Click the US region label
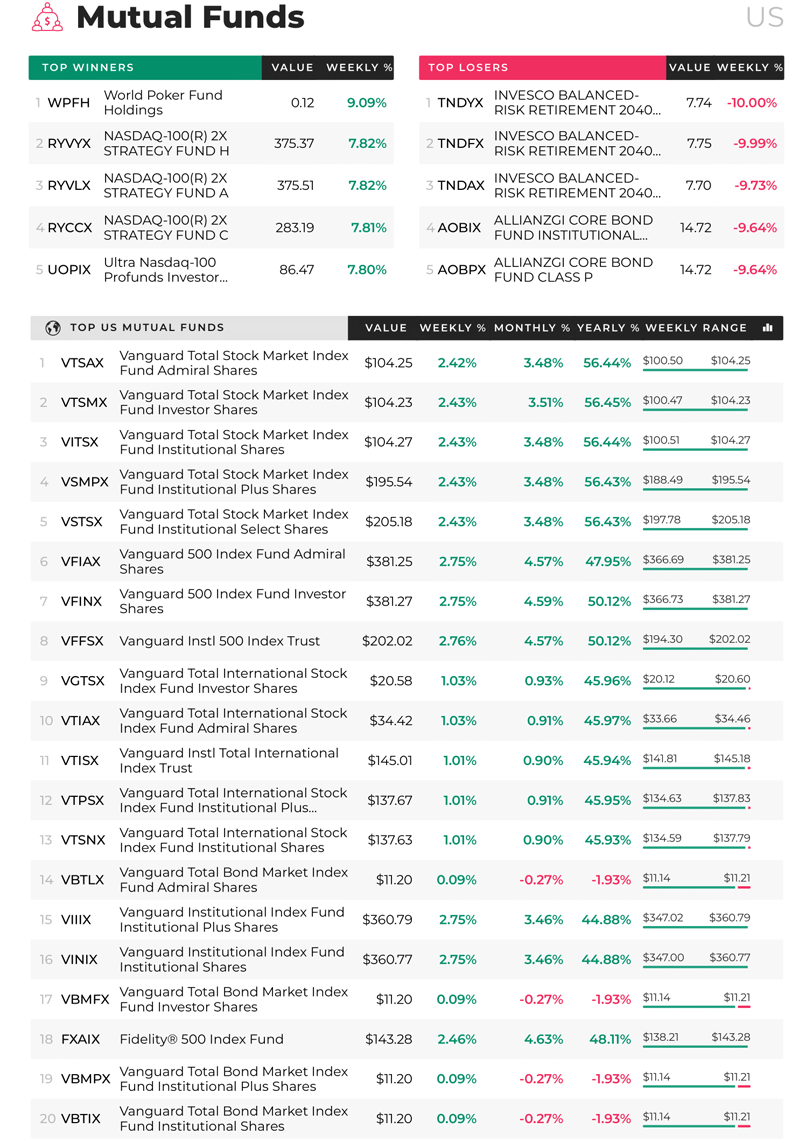806x1142 pixels. pyautogui.click(x=764, y=17)
